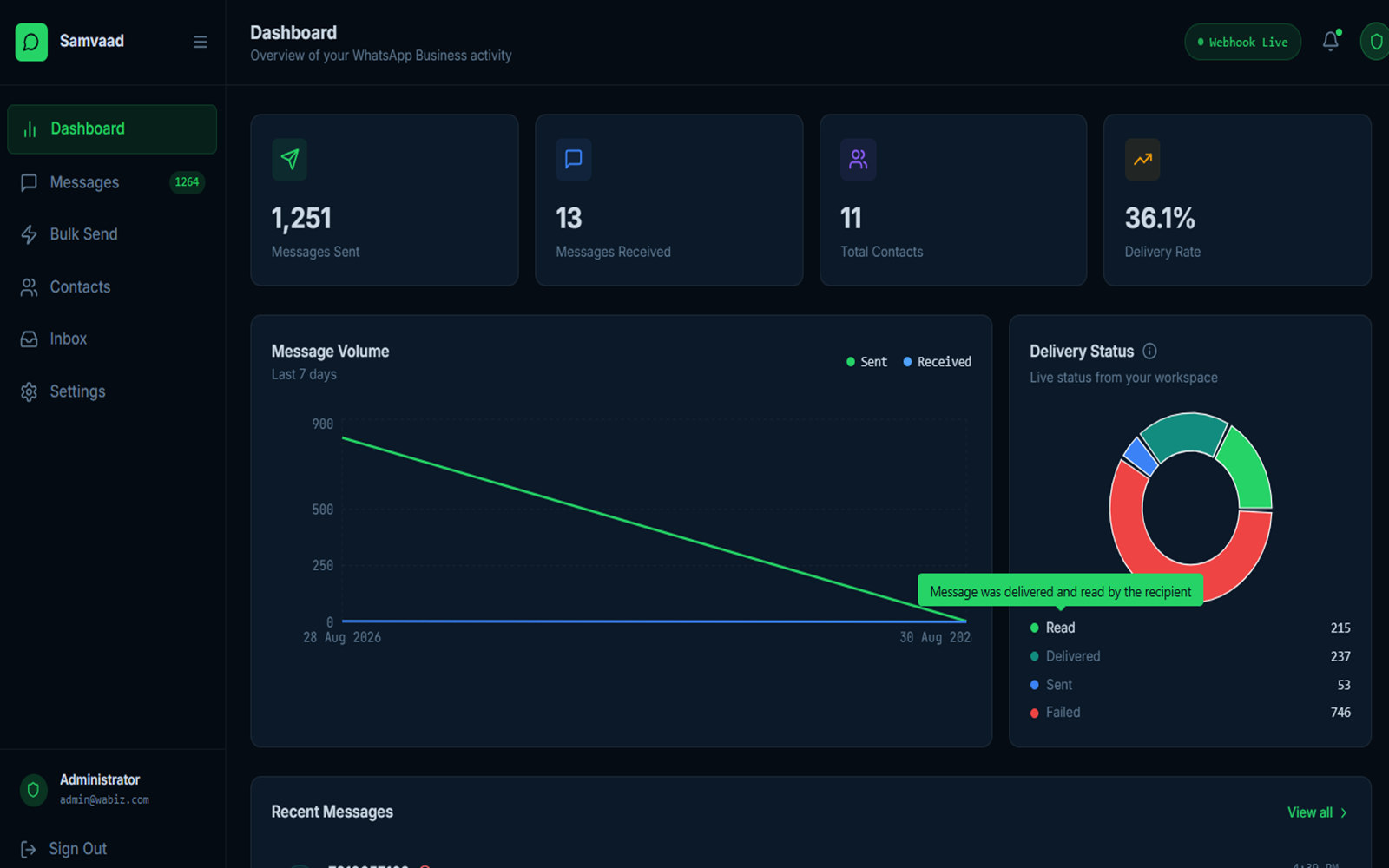The image size is (1389, 868).
Task: Click the Sent legend row with 53
Action: coord(1189,685)
